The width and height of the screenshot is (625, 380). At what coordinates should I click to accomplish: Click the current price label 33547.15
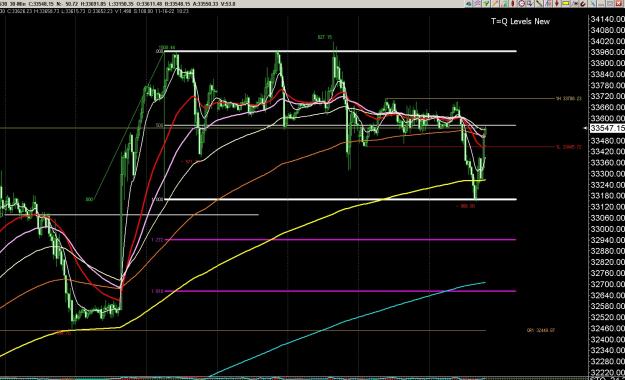pos(607,128)
